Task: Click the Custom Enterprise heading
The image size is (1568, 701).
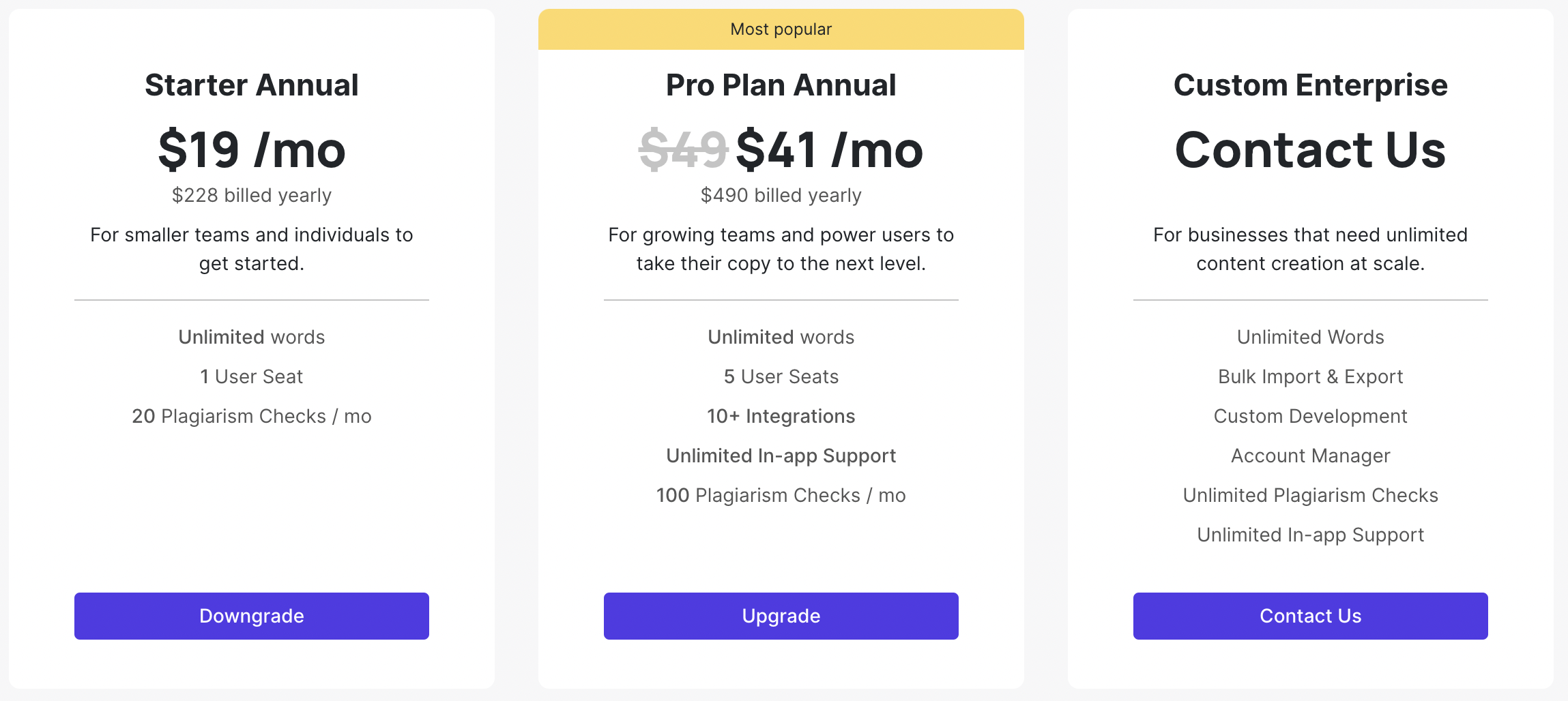Action: [1311, 85]
